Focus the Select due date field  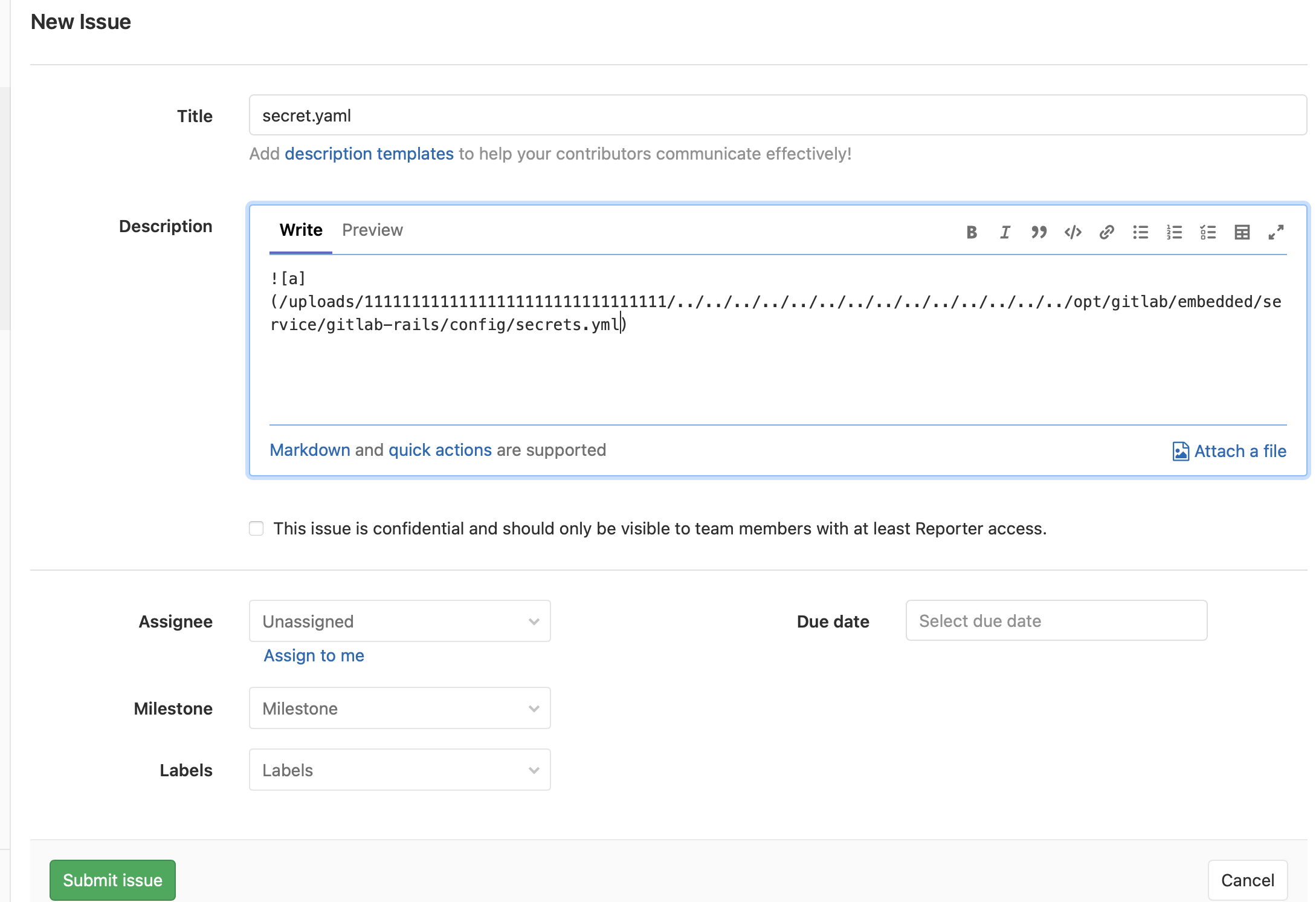click(1056, 621)
